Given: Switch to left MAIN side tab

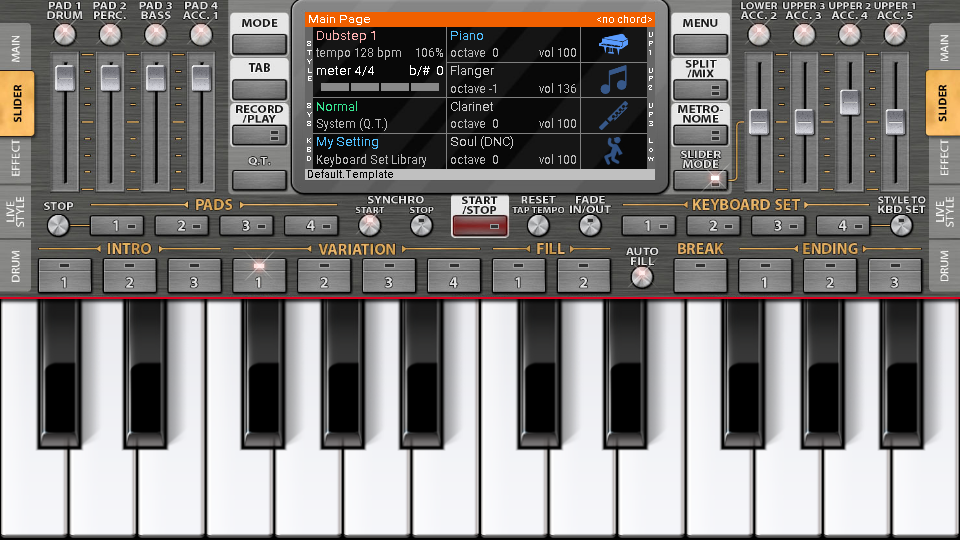Looking at the screenshot, I should (x=15, y=48).
